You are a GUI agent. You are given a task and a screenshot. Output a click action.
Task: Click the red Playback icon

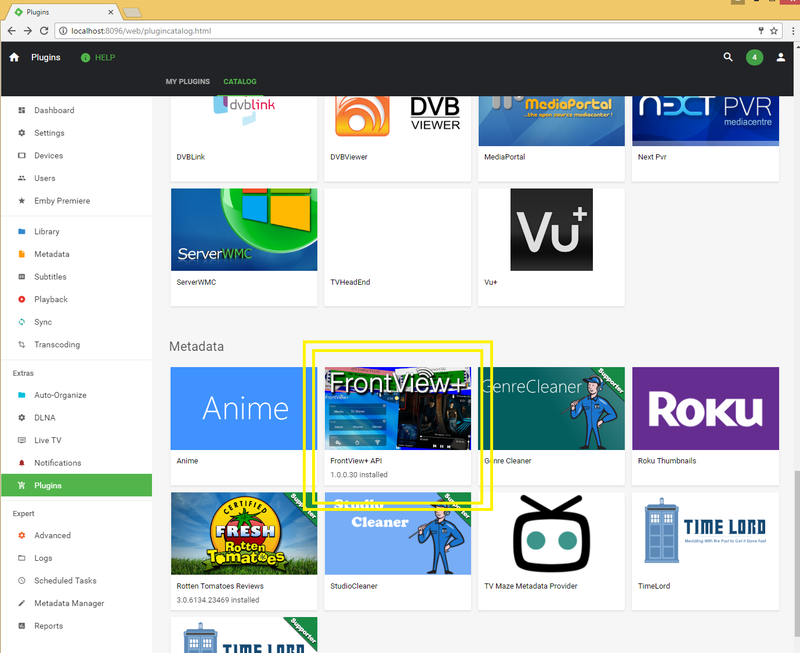point(21,299)
